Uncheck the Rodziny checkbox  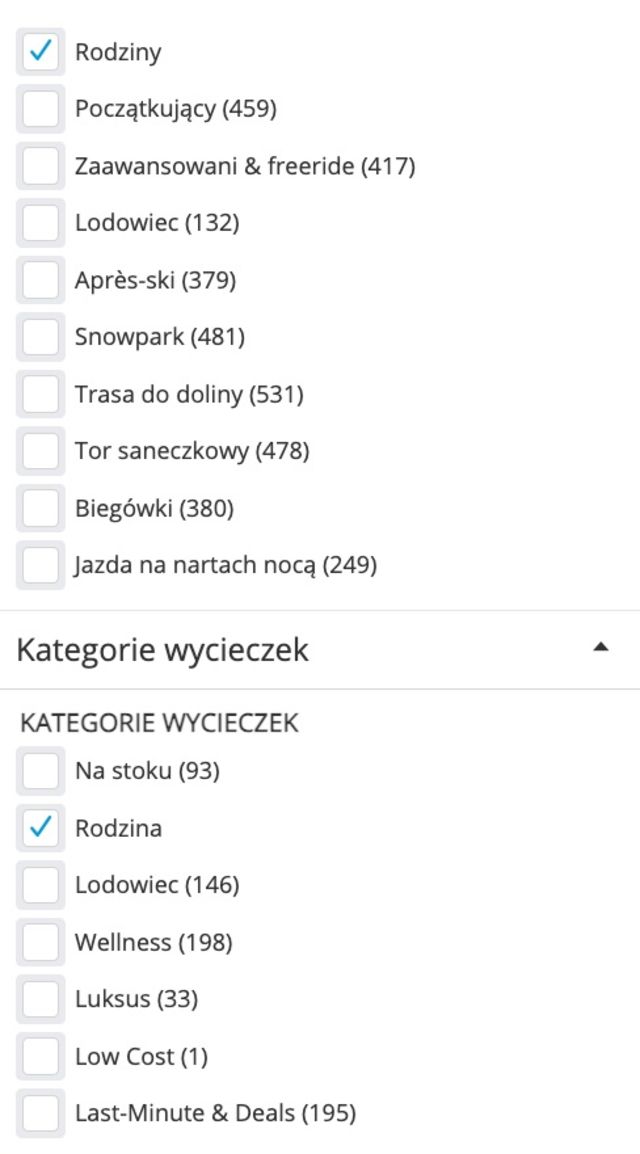coord(40,52)
